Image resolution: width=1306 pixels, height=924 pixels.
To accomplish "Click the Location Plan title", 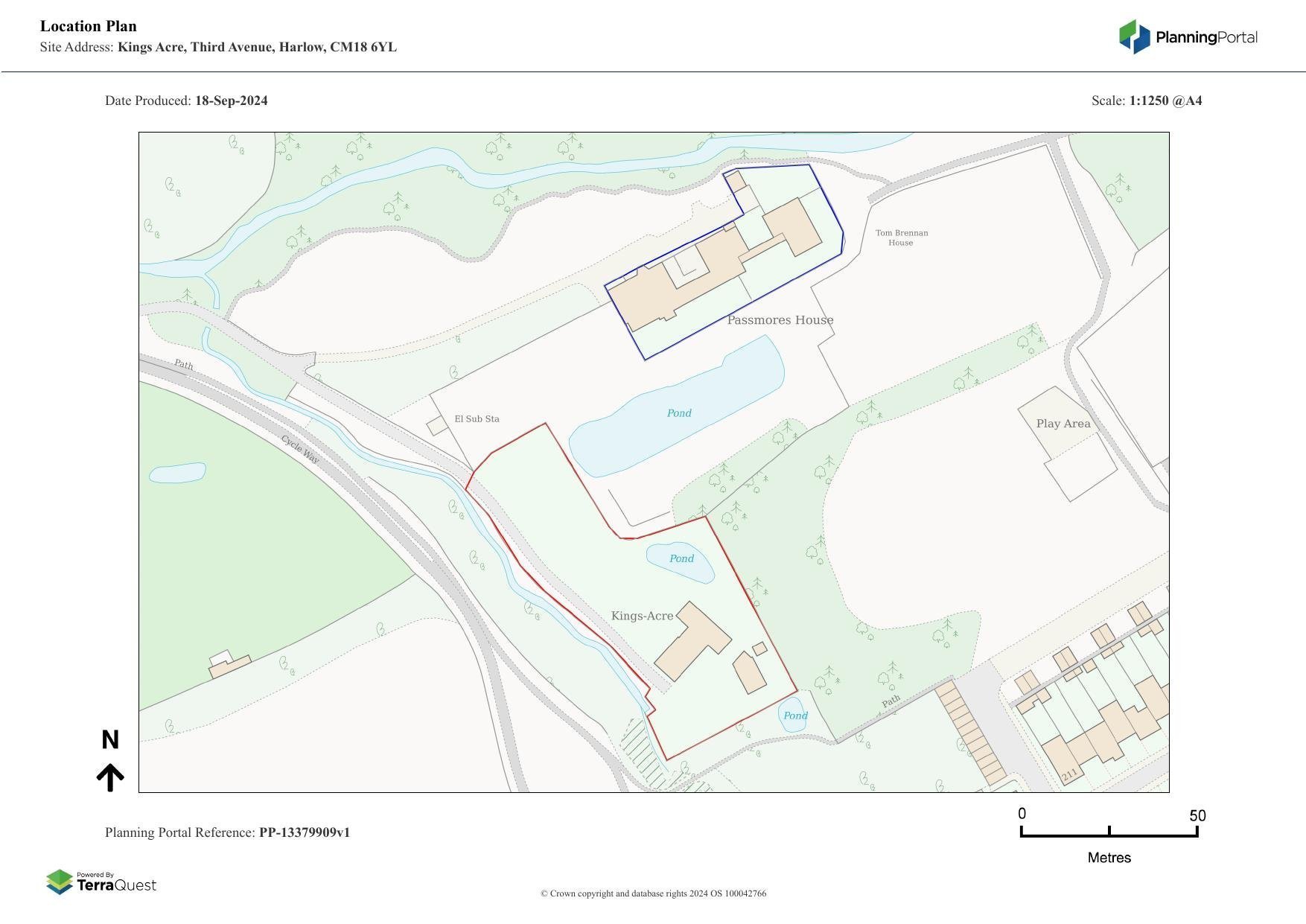I will (x=89, y=26).
